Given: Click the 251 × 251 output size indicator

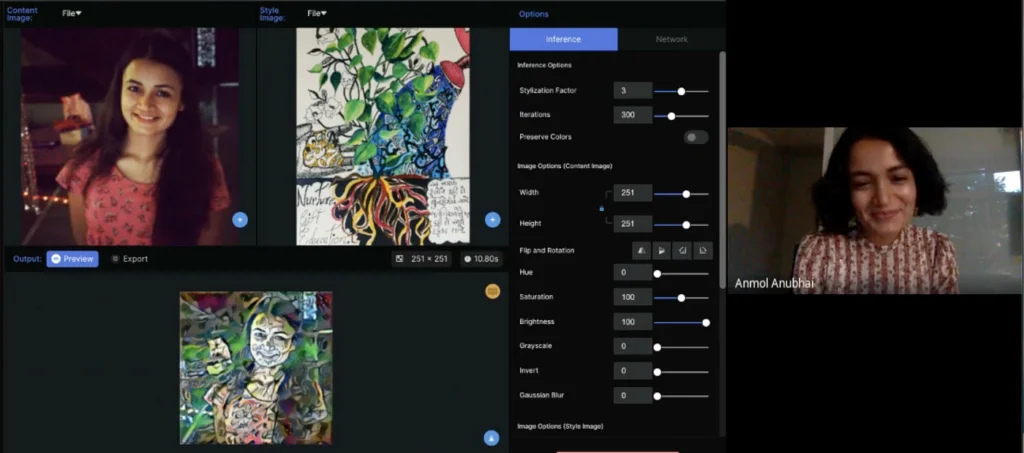Looking at the screenshot, I should pyautogui.click(x=422, y=259).
